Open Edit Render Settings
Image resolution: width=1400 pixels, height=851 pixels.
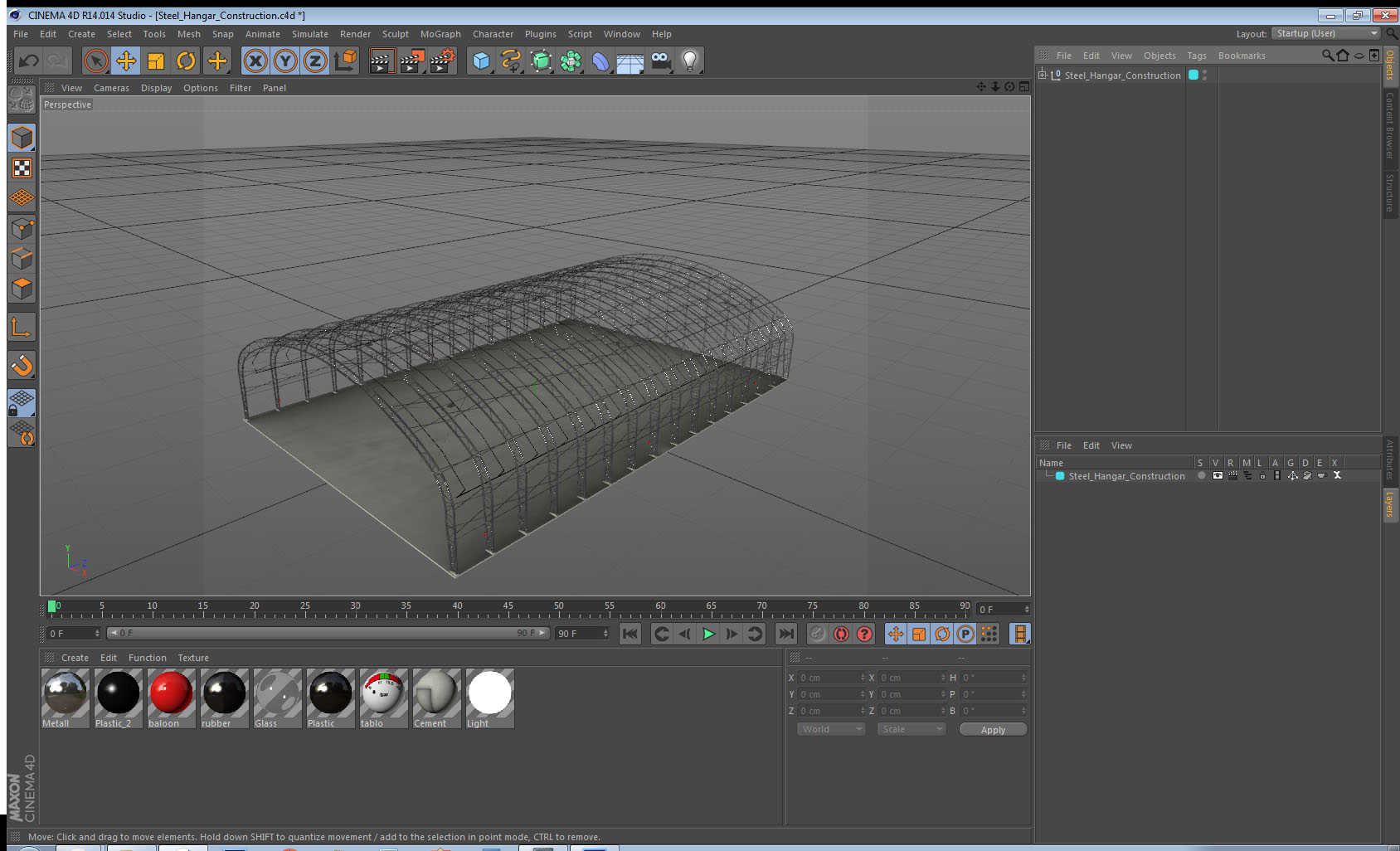(x=443, y=61)
